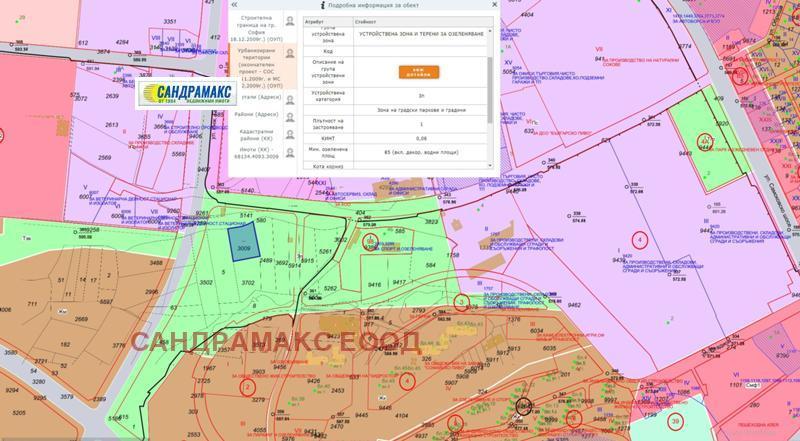Click the stamp icon beside Строителна граница
The width and height of the screenshot is (800, 441).
click(290, 22)
